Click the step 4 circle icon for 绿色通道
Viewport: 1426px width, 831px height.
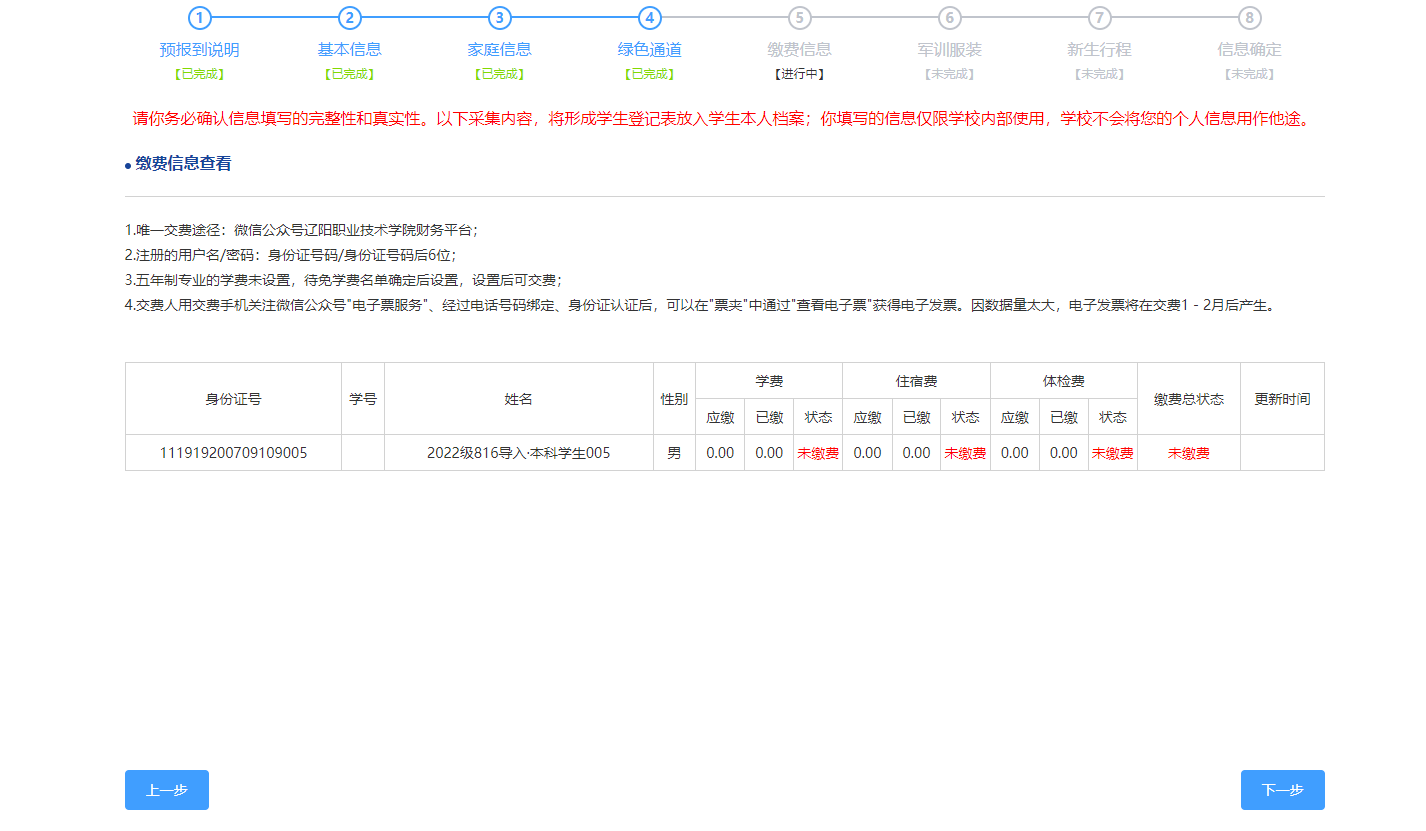click(x=648, y=18)
